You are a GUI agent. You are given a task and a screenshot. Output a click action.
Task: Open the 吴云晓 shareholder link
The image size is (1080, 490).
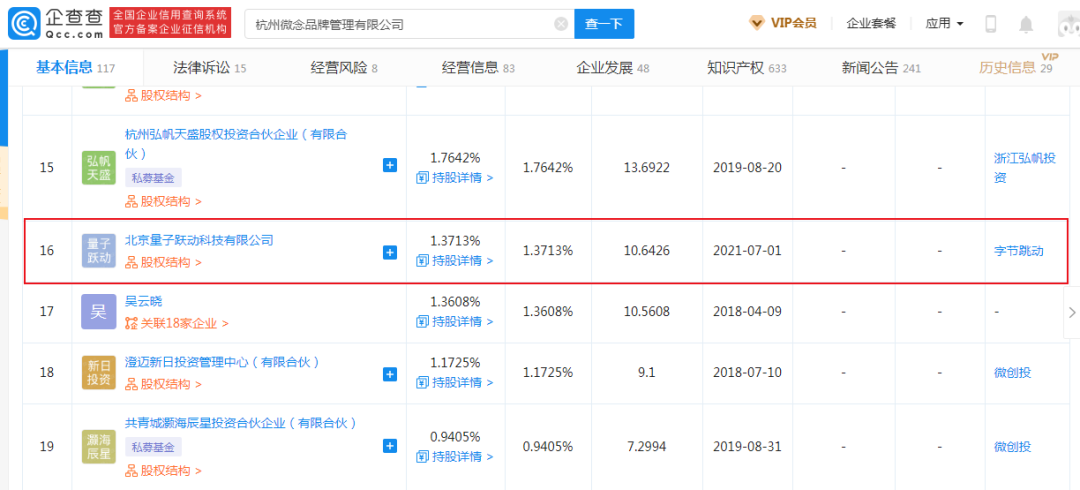(x=145, y=301)
